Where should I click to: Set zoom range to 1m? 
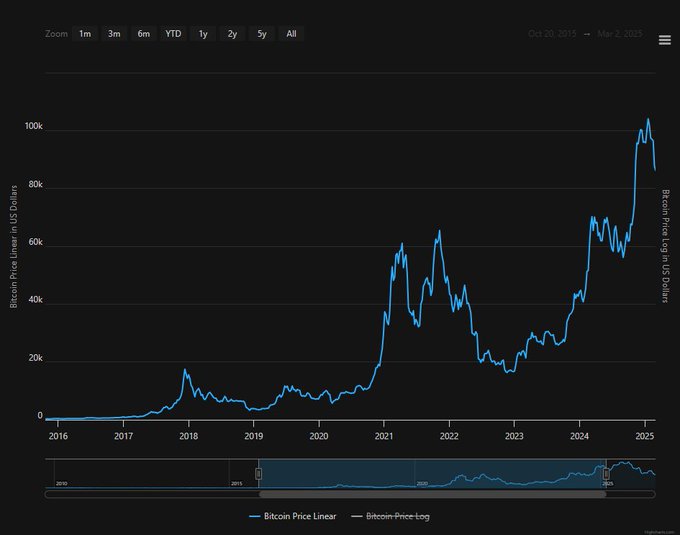tap(85, 34)
